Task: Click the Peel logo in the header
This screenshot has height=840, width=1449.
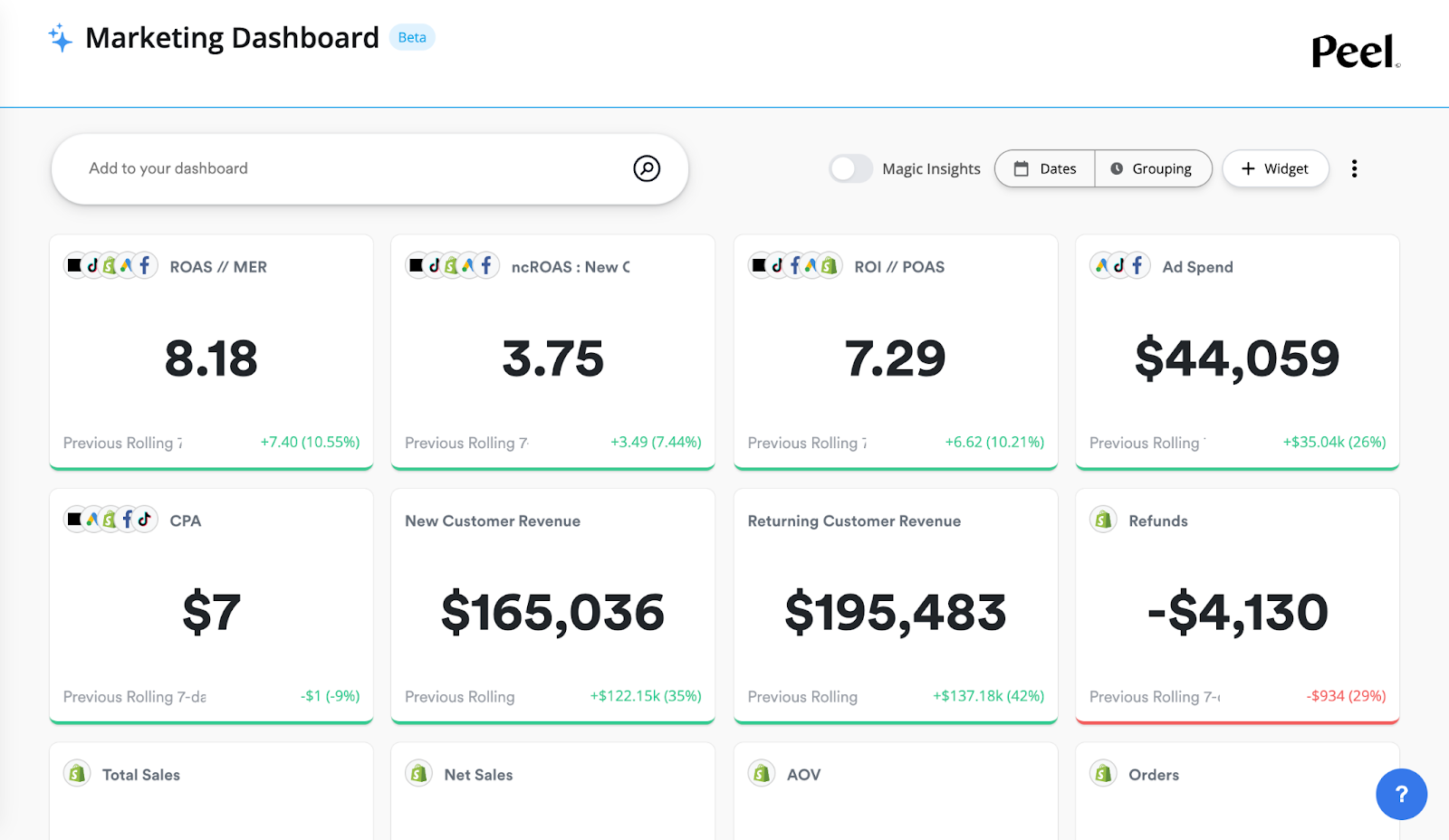Action: [1354, 52]
